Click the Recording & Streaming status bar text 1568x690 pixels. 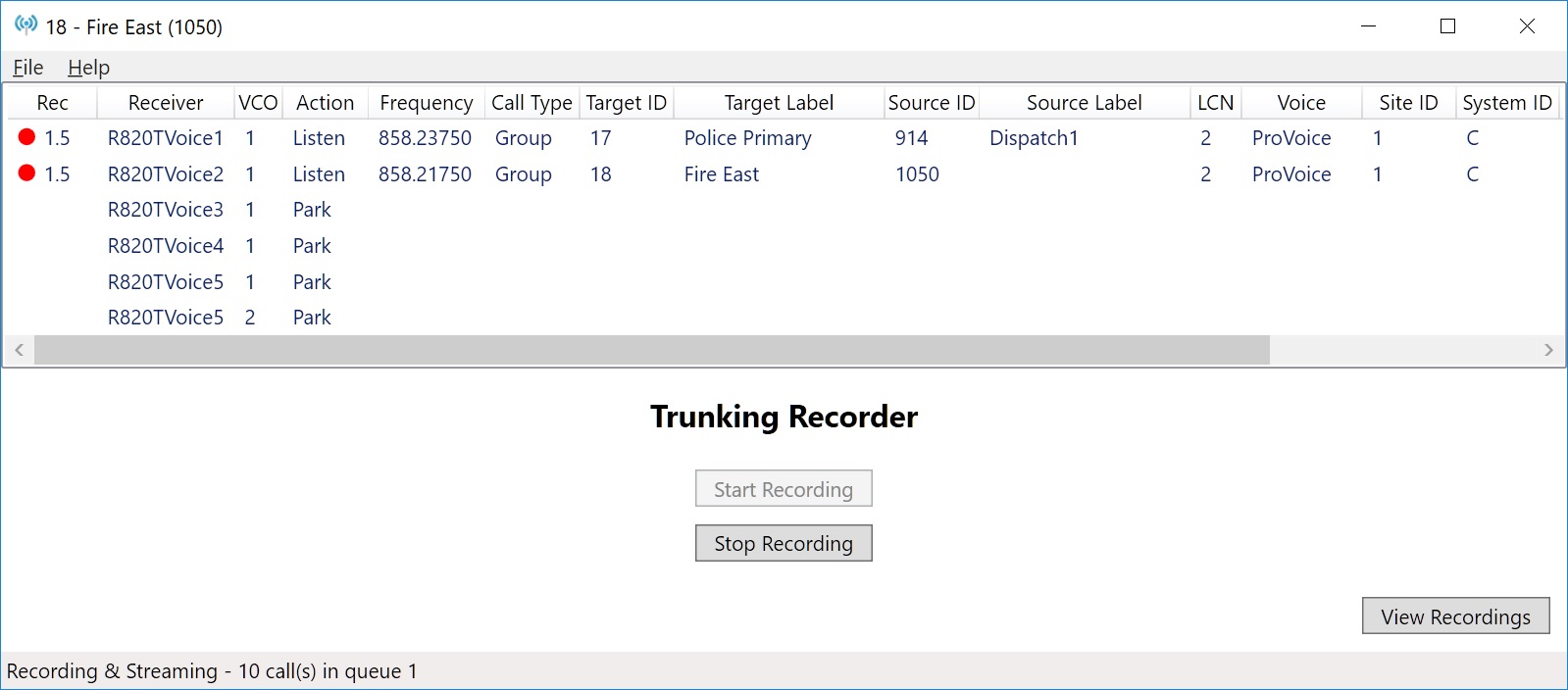pyautogui.click(x=212, y=671)
